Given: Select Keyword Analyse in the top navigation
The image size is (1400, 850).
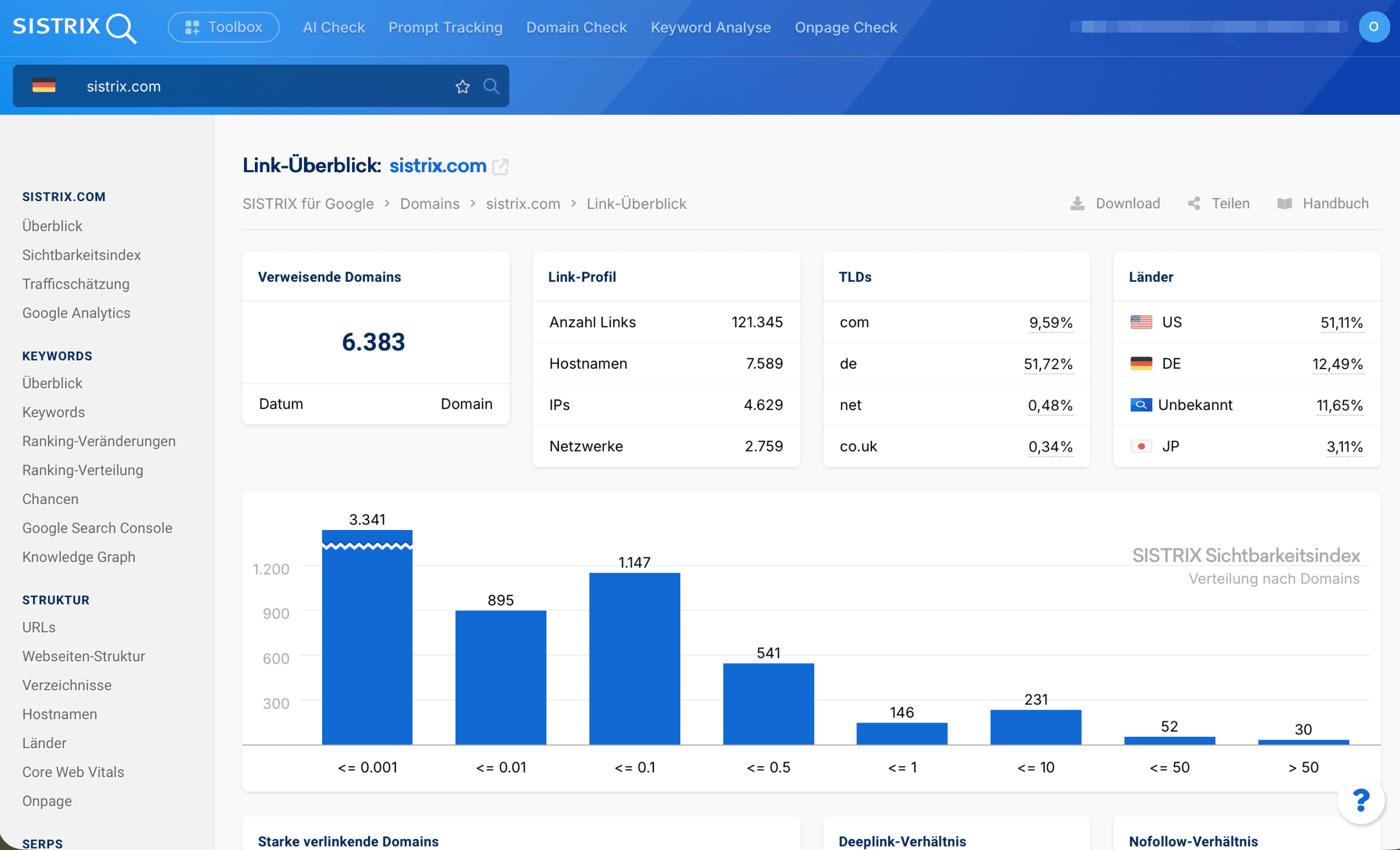Looking at the screenshot, I should click(710, 27).
